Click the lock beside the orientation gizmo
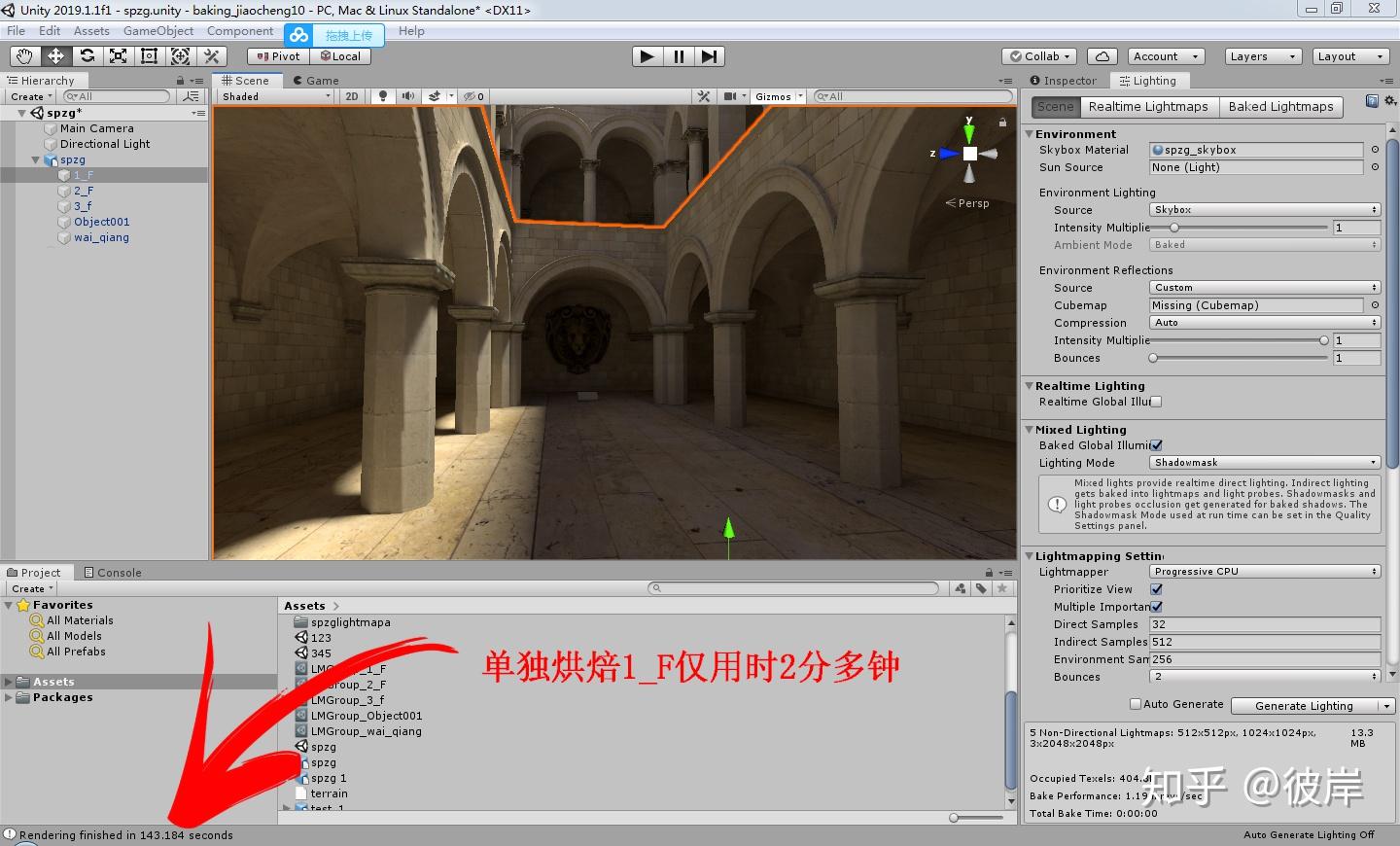The width and height of the screenshot is (1400, 846). [x=1002, y=123]
